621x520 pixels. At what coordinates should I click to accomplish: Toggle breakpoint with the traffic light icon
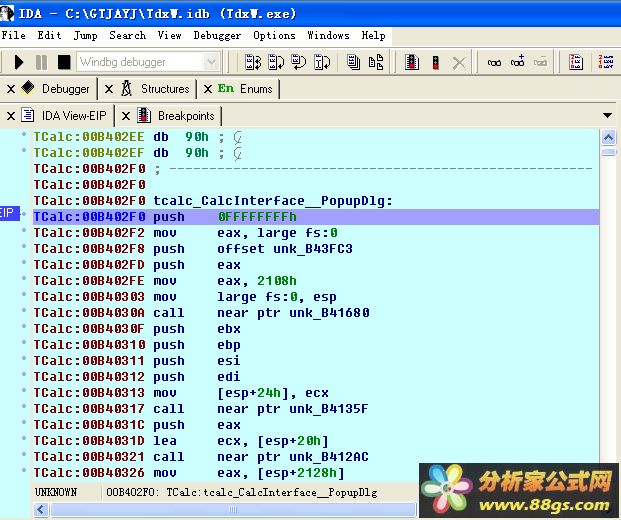coord(436,63)
